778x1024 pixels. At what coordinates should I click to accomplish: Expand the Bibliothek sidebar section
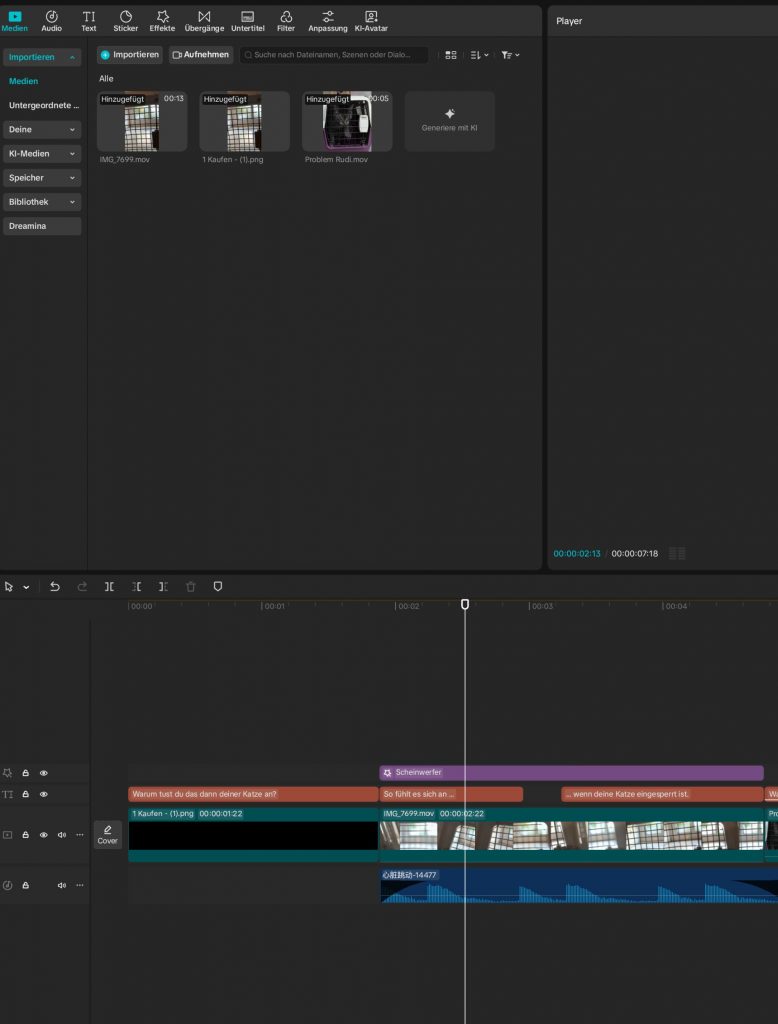point(41,202)
